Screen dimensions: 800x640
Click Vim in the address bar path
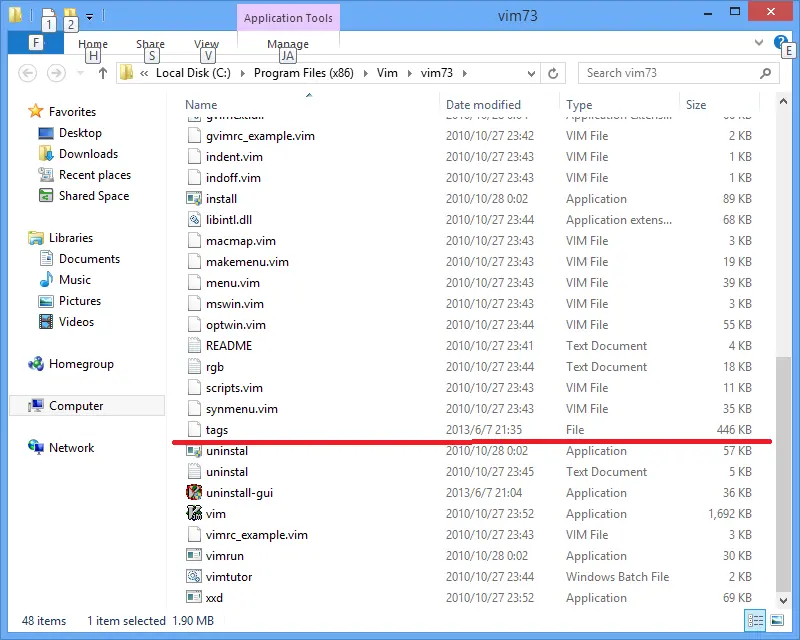coord(387,73)
